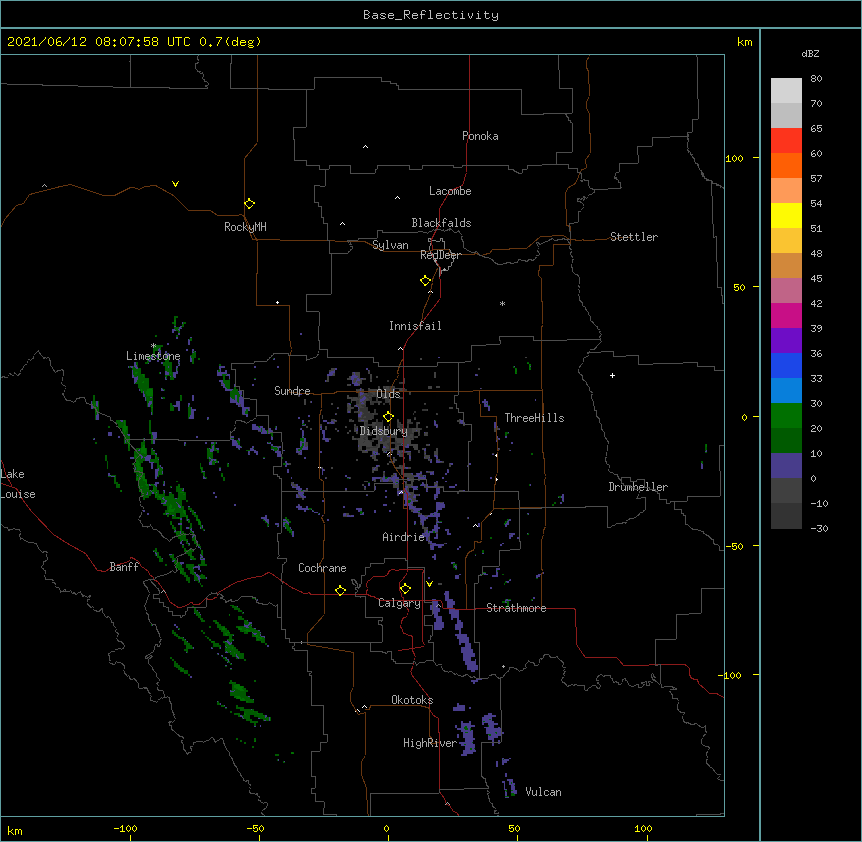Click the RockyMH label
Image resolution: width=862 pixels, height=842 pixels.
pos(245,227)
